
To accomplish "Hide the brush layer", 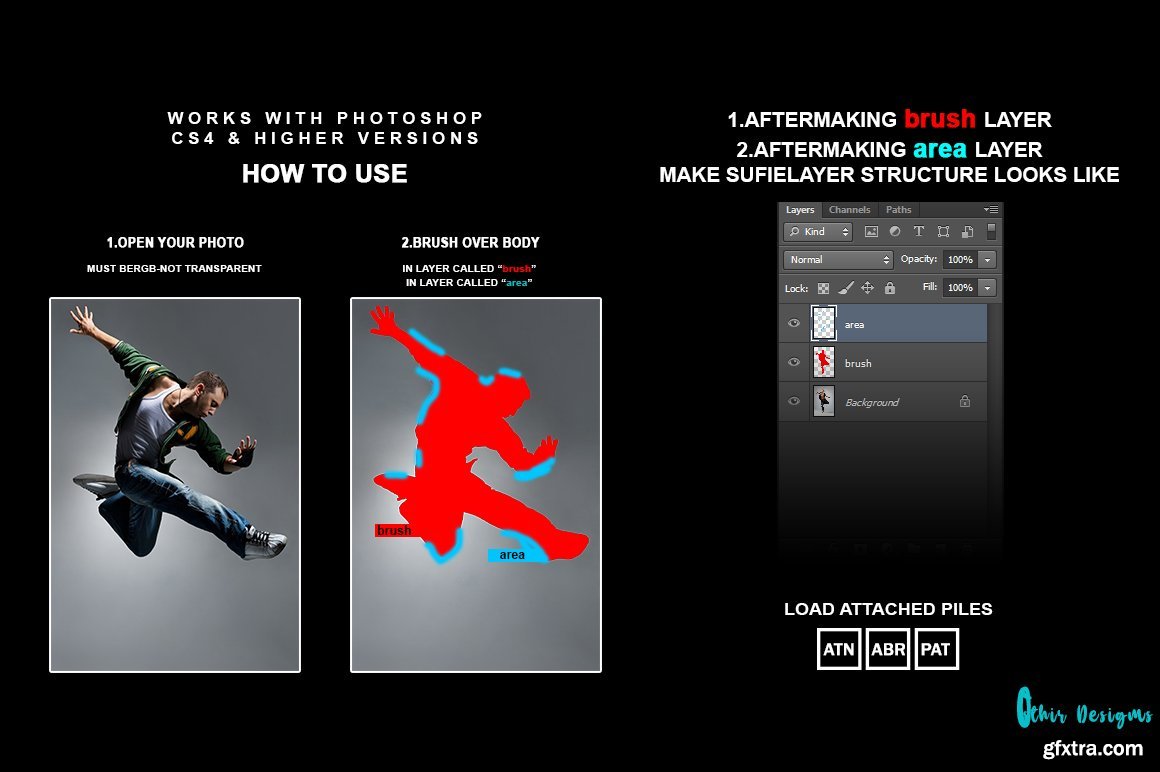I will 794,362.
